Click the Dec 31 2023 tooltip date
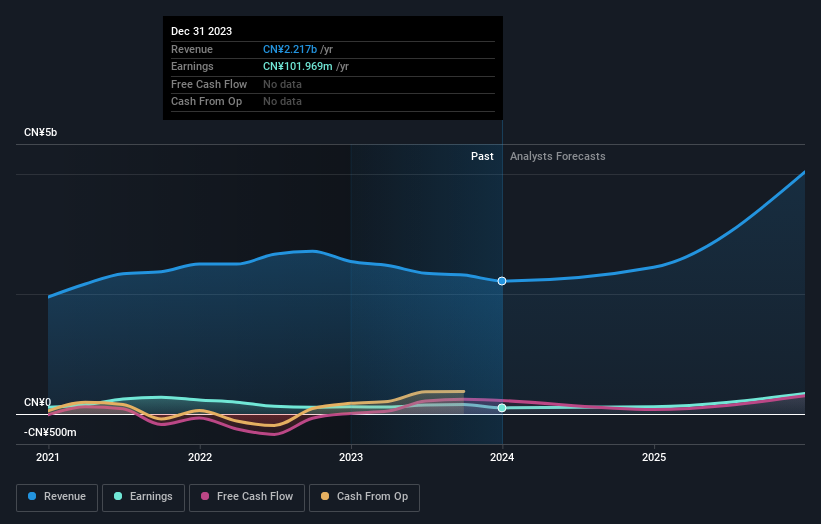The width and height of the screenshot is (821, 524). click(x=202, y=31)
